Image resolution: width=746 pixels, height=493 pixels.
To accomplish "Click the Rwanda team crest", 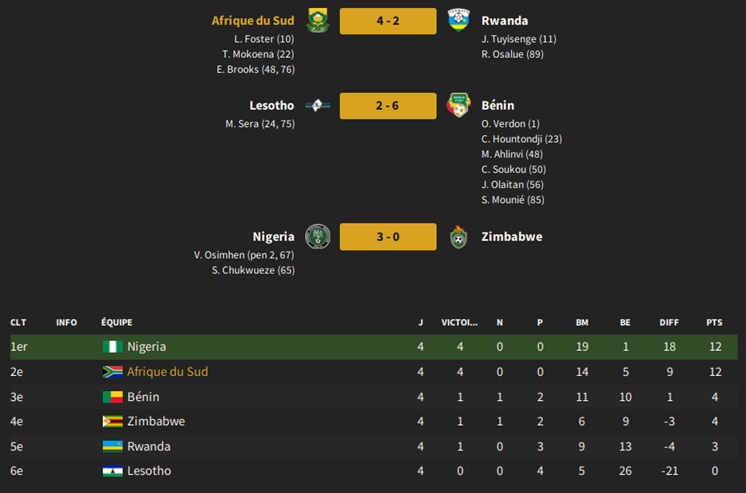I will click(x=459, y=20).
